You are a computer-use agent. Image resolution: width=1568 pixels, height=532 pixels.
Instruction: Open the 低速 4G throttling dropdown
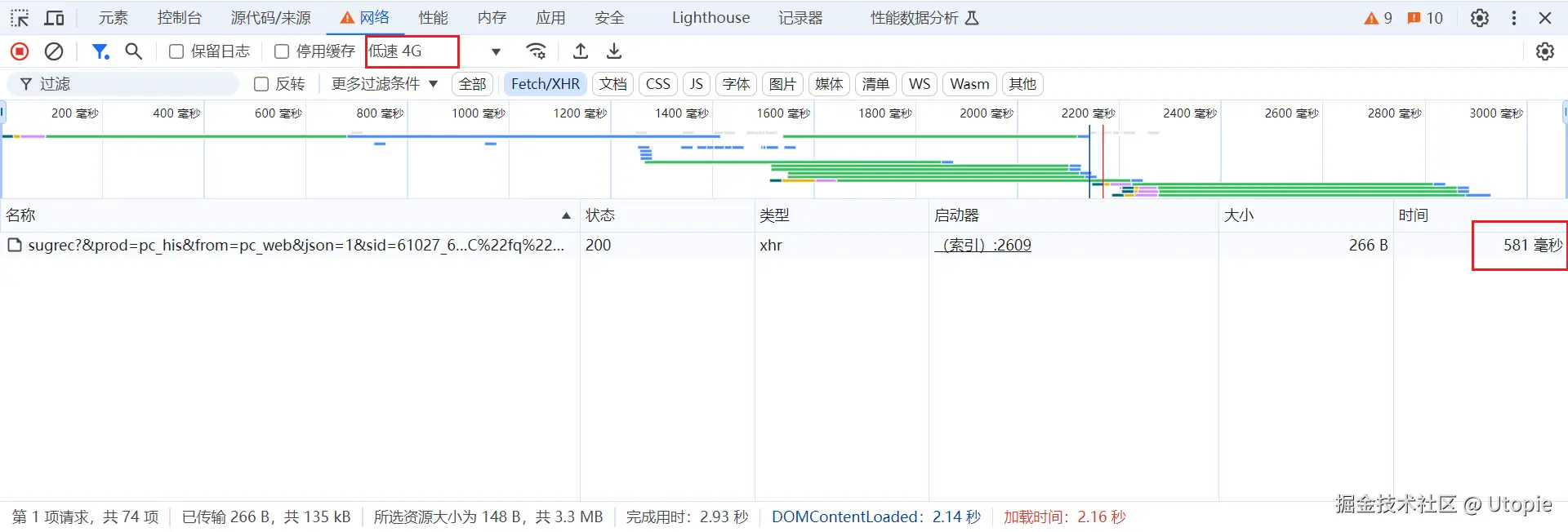434,51
